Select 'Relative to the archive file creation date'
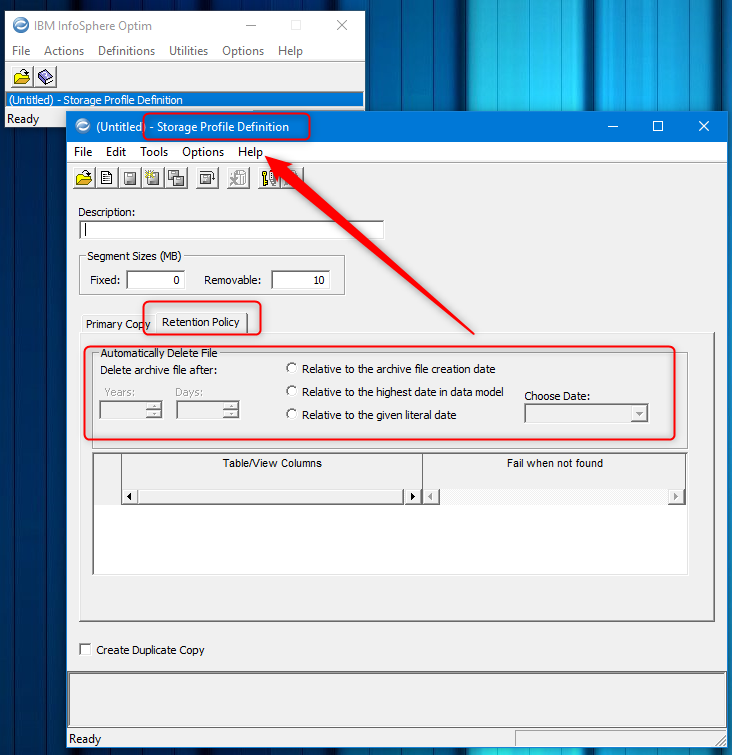The image size is (732, 755). [x=291, y=368]
